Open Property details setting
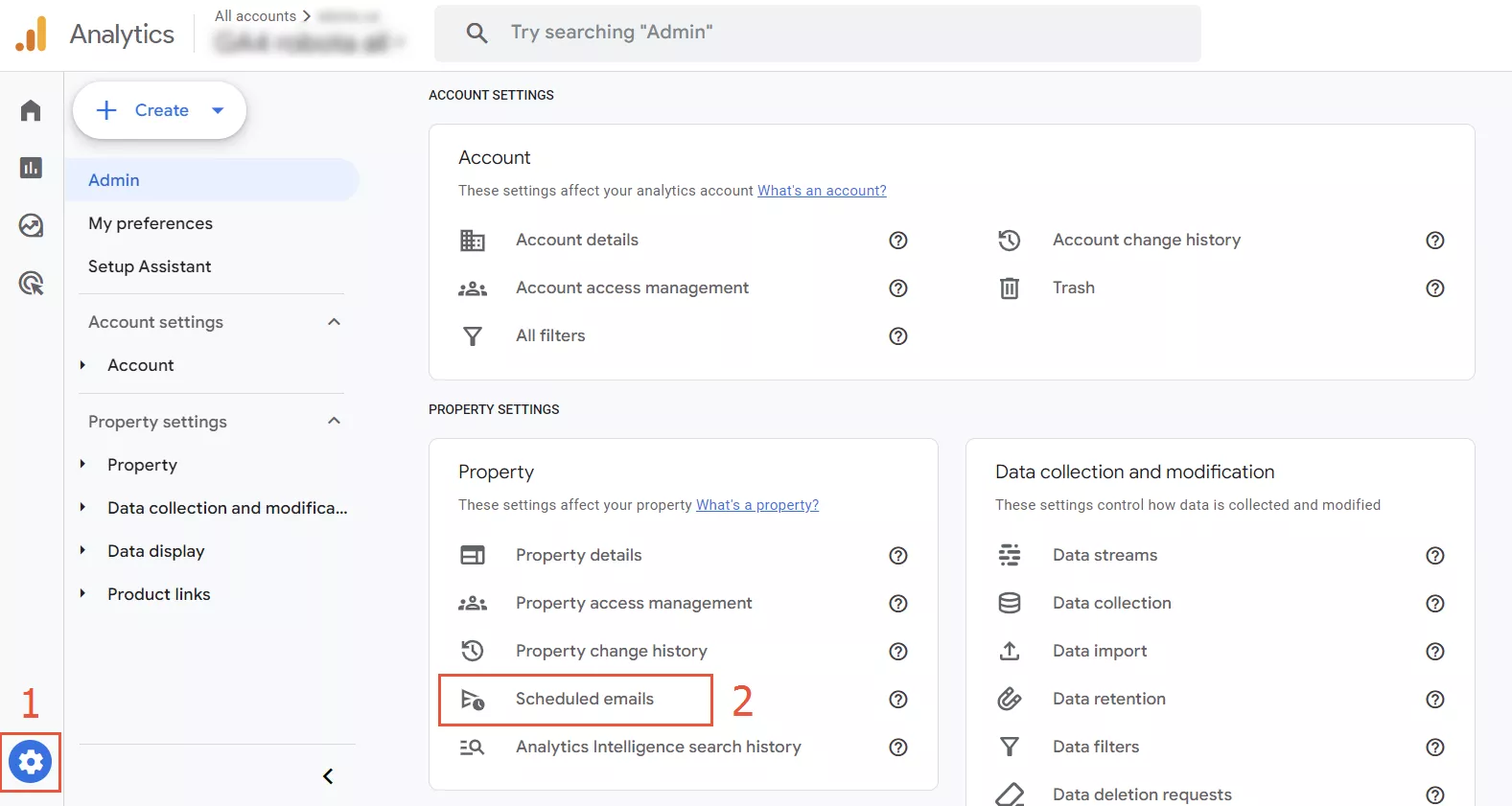Viewport: 1512px width, 806px height. point(579,555)
